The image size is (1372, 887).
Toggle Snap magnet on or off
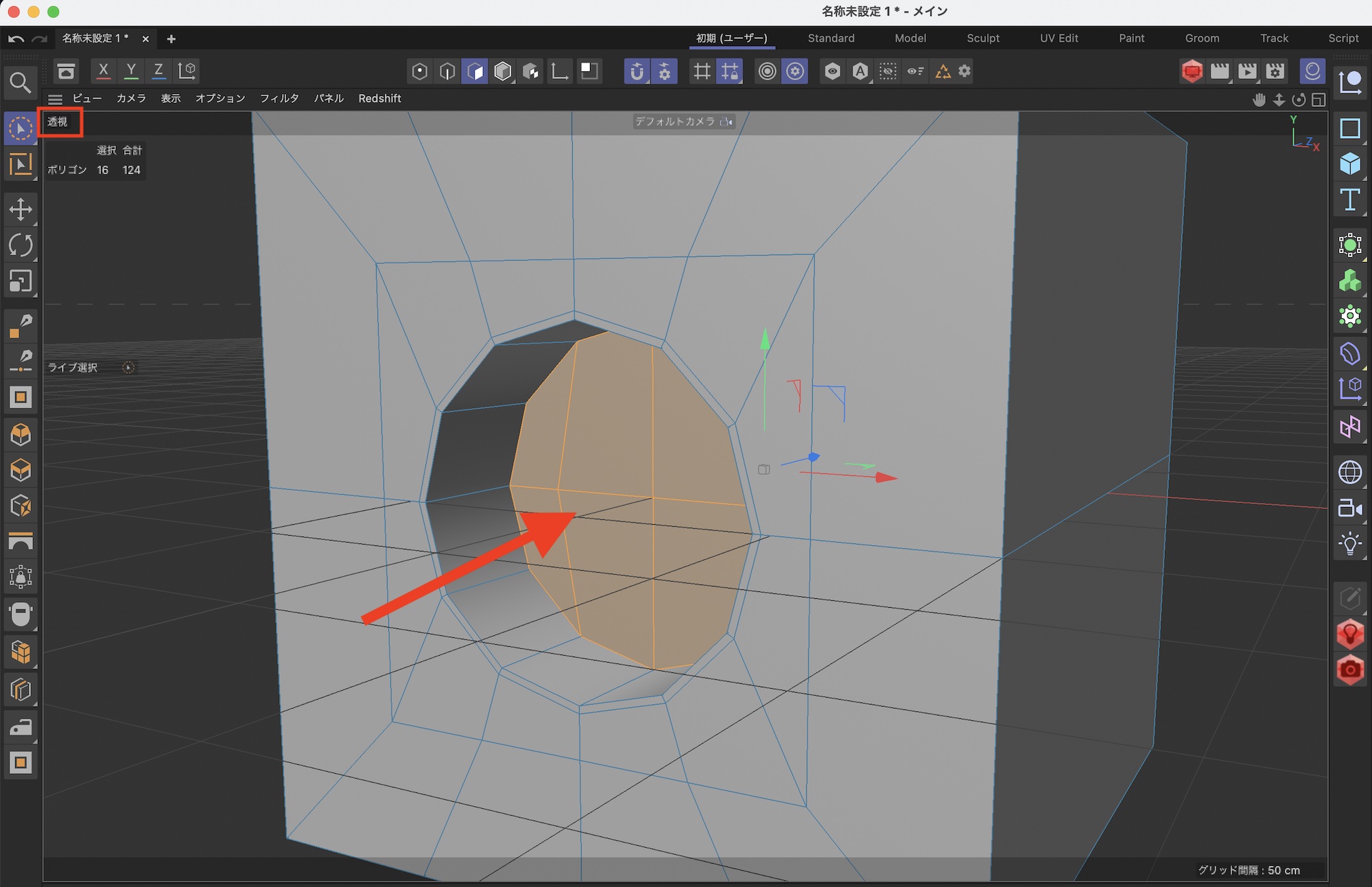point(637,71)
